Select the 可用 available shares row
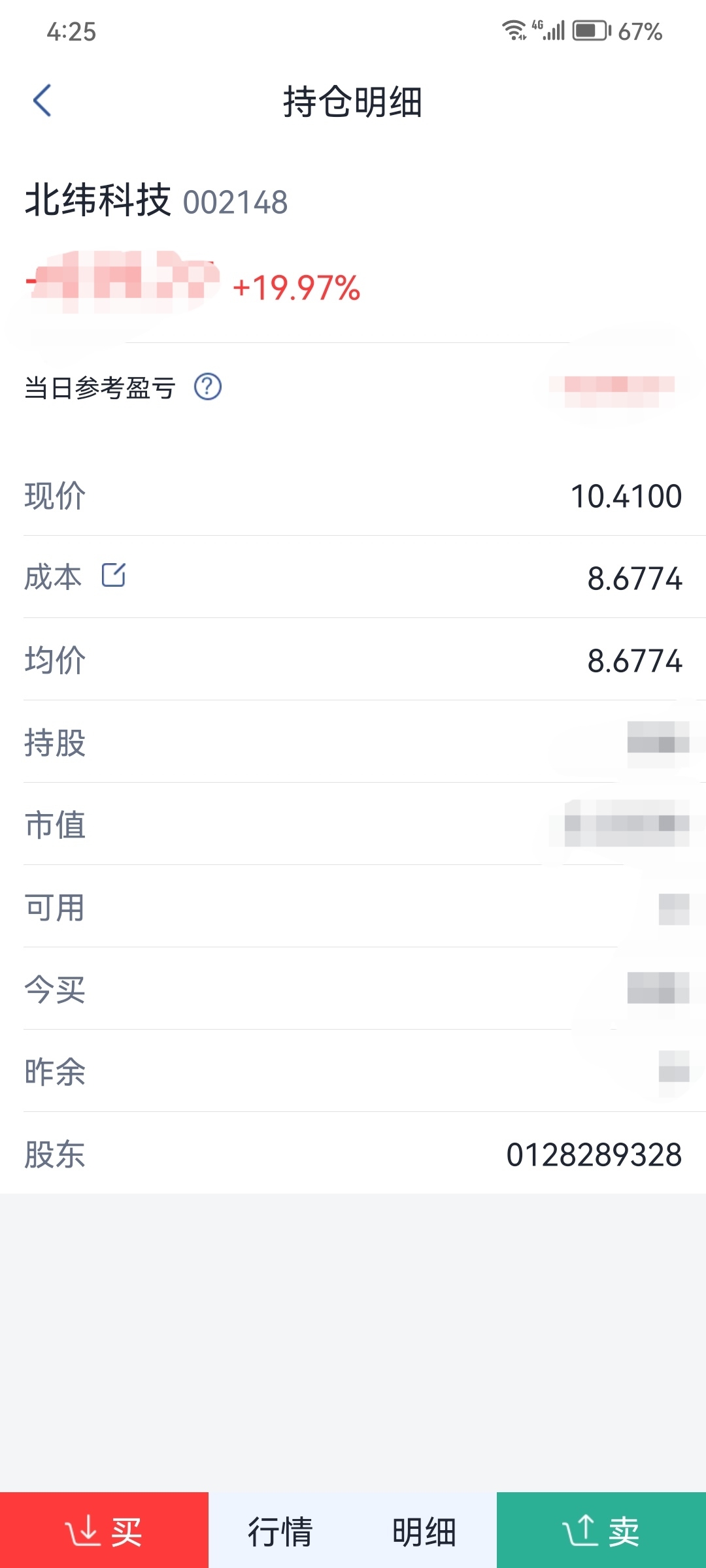706x1568 pixels. point(353,906)
